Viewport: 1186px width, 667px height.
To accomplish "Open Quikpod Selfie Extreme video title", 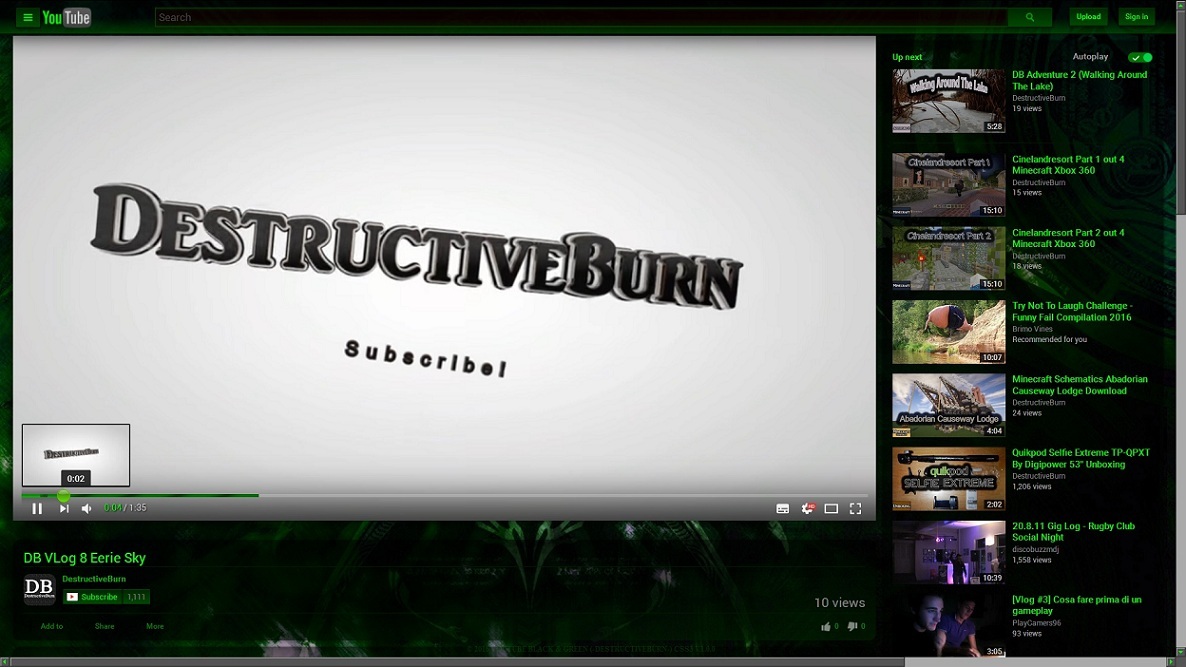I will [x=1081, y=458].
